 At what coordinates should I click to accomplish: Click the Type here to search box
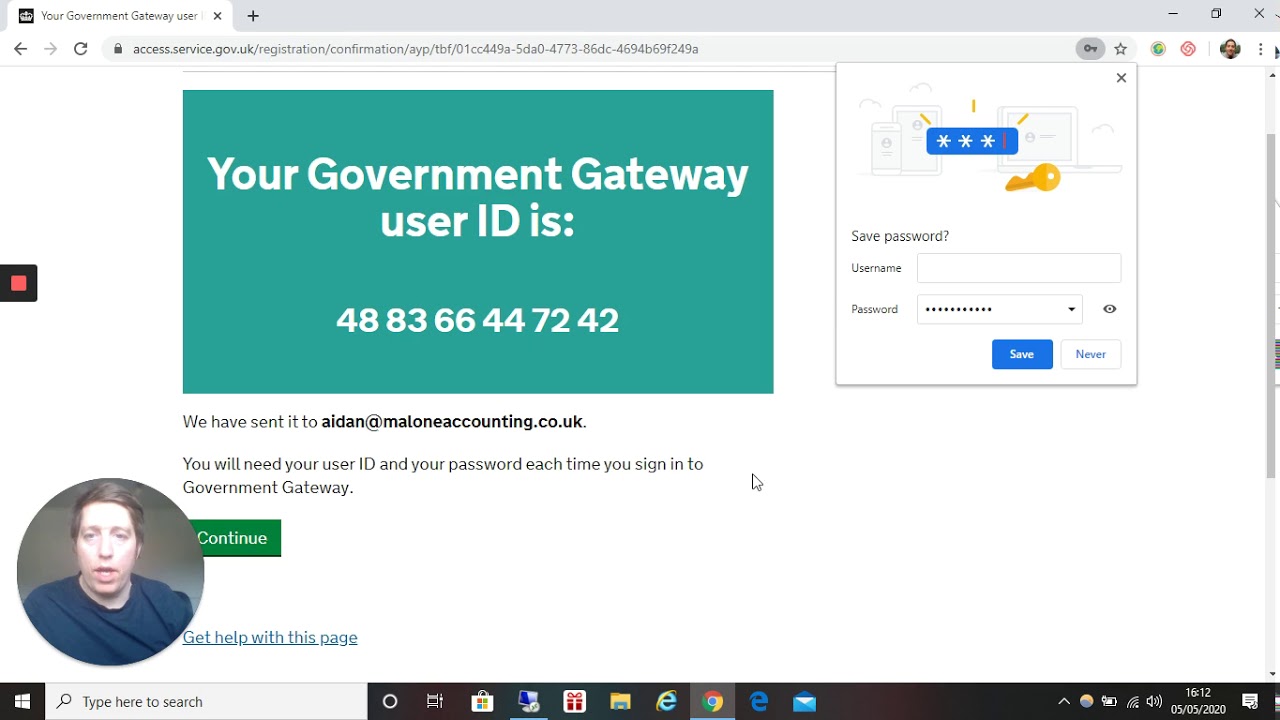[207, 701]
